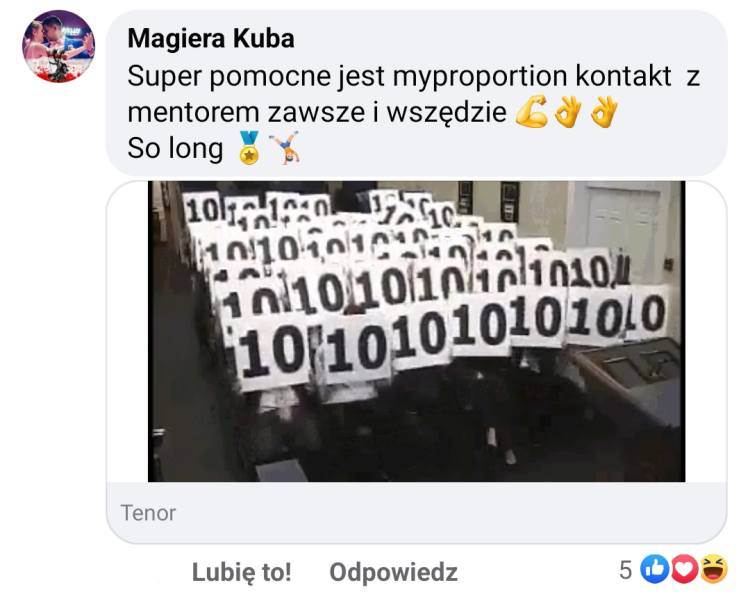Image resolution: width=750 pixels, height=593 pixels.
Task: Open Magiera Kuba's profile picture
Action: (x=58, y=46)
